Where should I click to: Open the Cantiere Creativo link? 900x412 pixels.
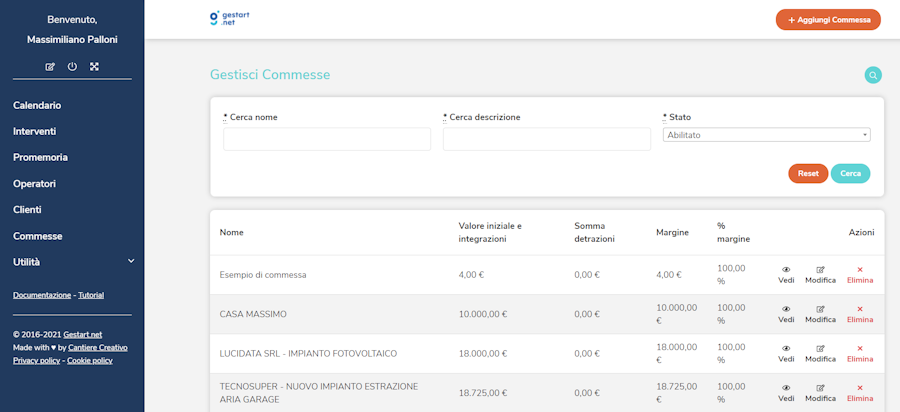(x=98, y=348)
